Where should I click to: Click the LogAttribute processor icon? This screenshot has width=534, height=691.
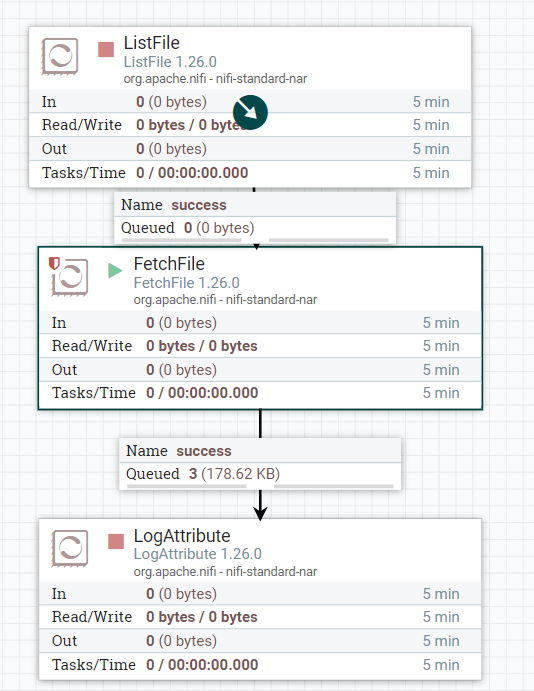[x=70, y=548]
